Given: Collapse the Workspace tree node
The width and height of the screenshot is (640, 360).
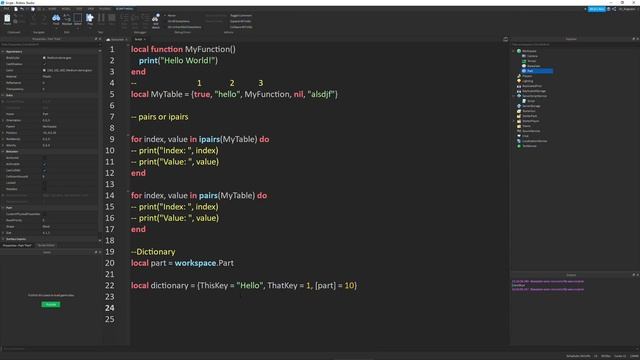Looking at the screenshot, I should pyautogui.click(x=514, y=51).
